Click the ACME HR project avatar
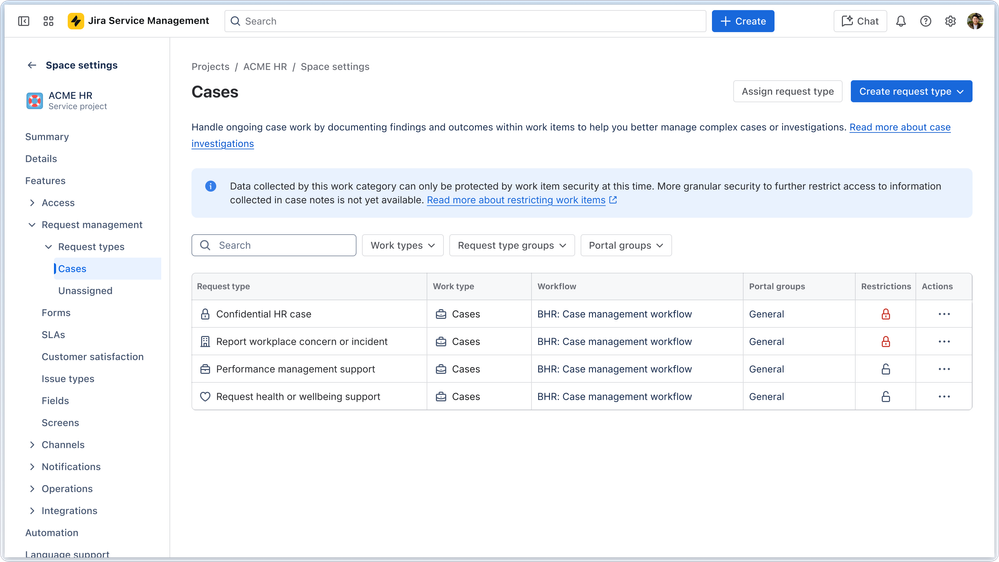 tap(34, 101)
